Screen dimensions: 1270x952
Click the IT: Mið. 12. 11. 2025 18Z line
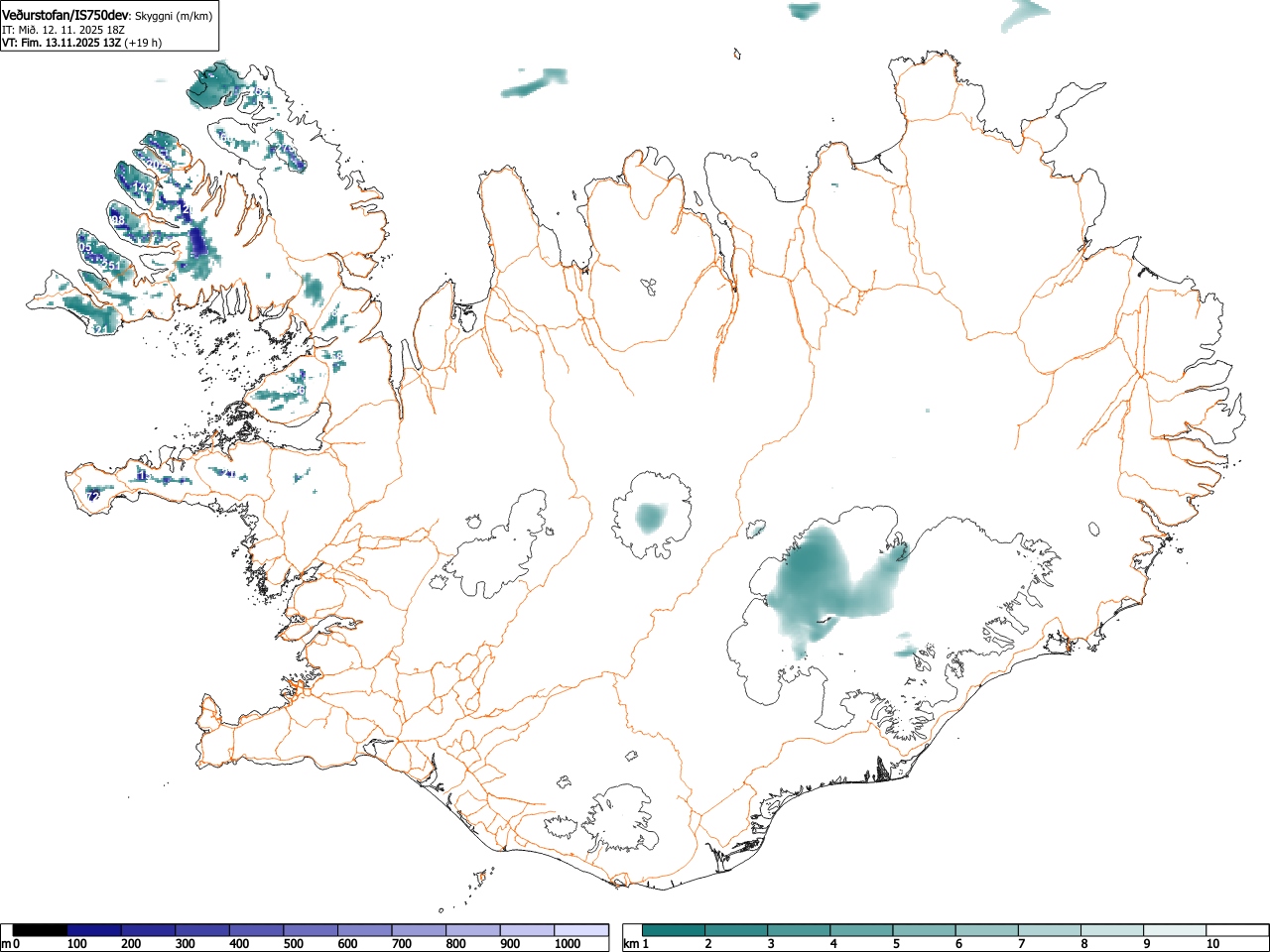coord(63,30)
